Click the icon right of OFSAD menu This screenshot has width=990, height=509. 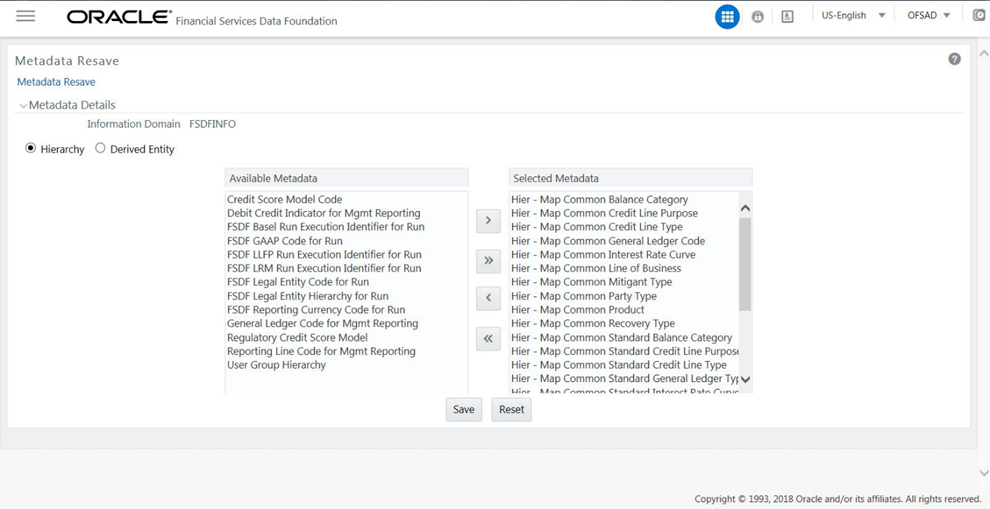click(978, 15)
